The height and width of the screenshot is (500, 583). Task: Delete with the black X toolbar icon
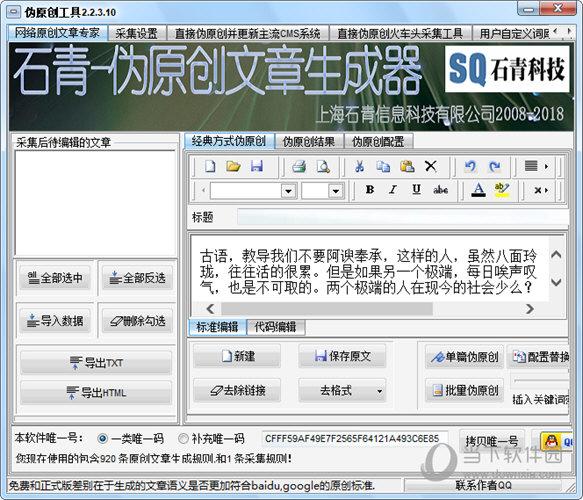(x=431, y=166)
